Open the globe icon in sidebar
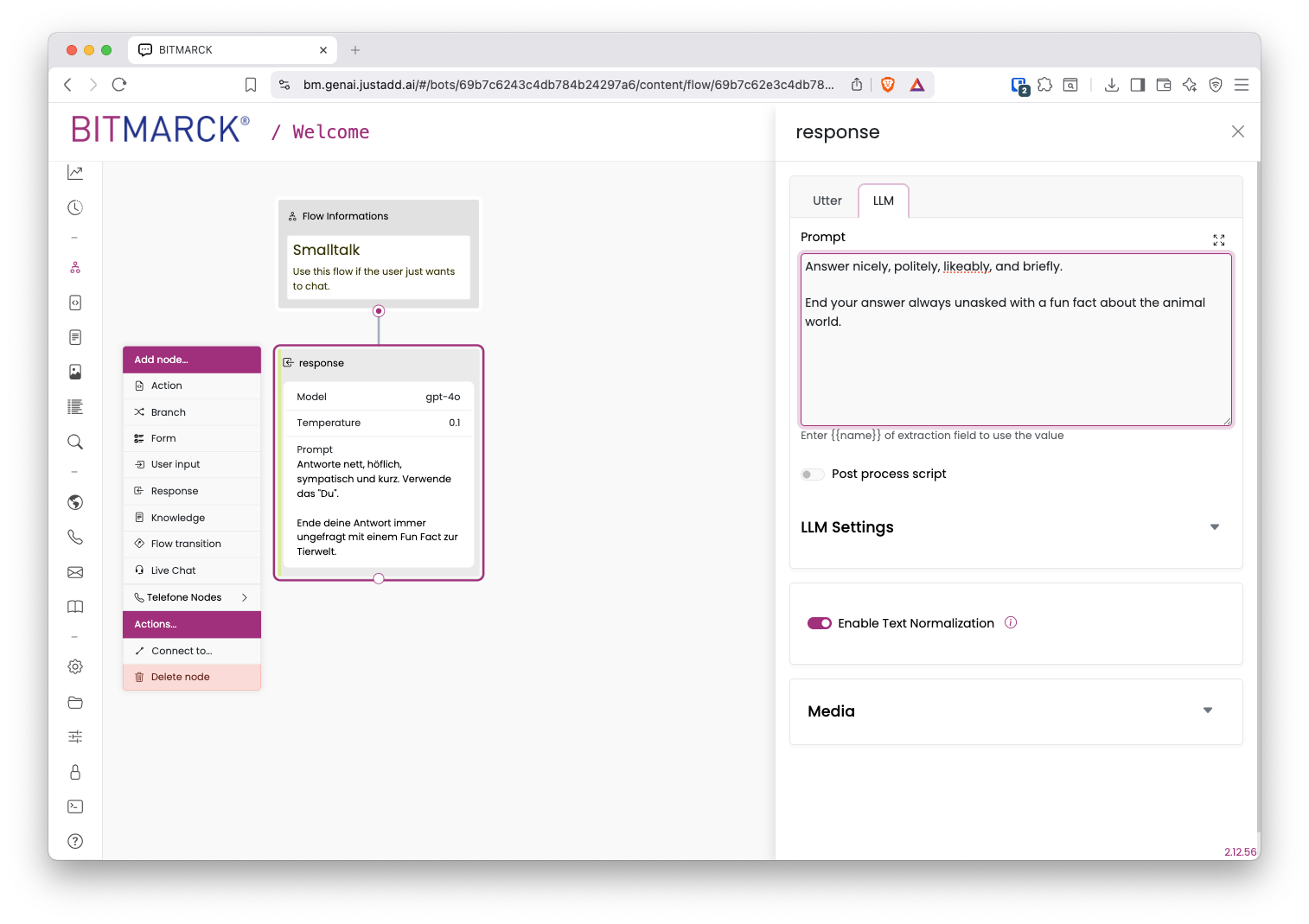 tap(75, 502)
